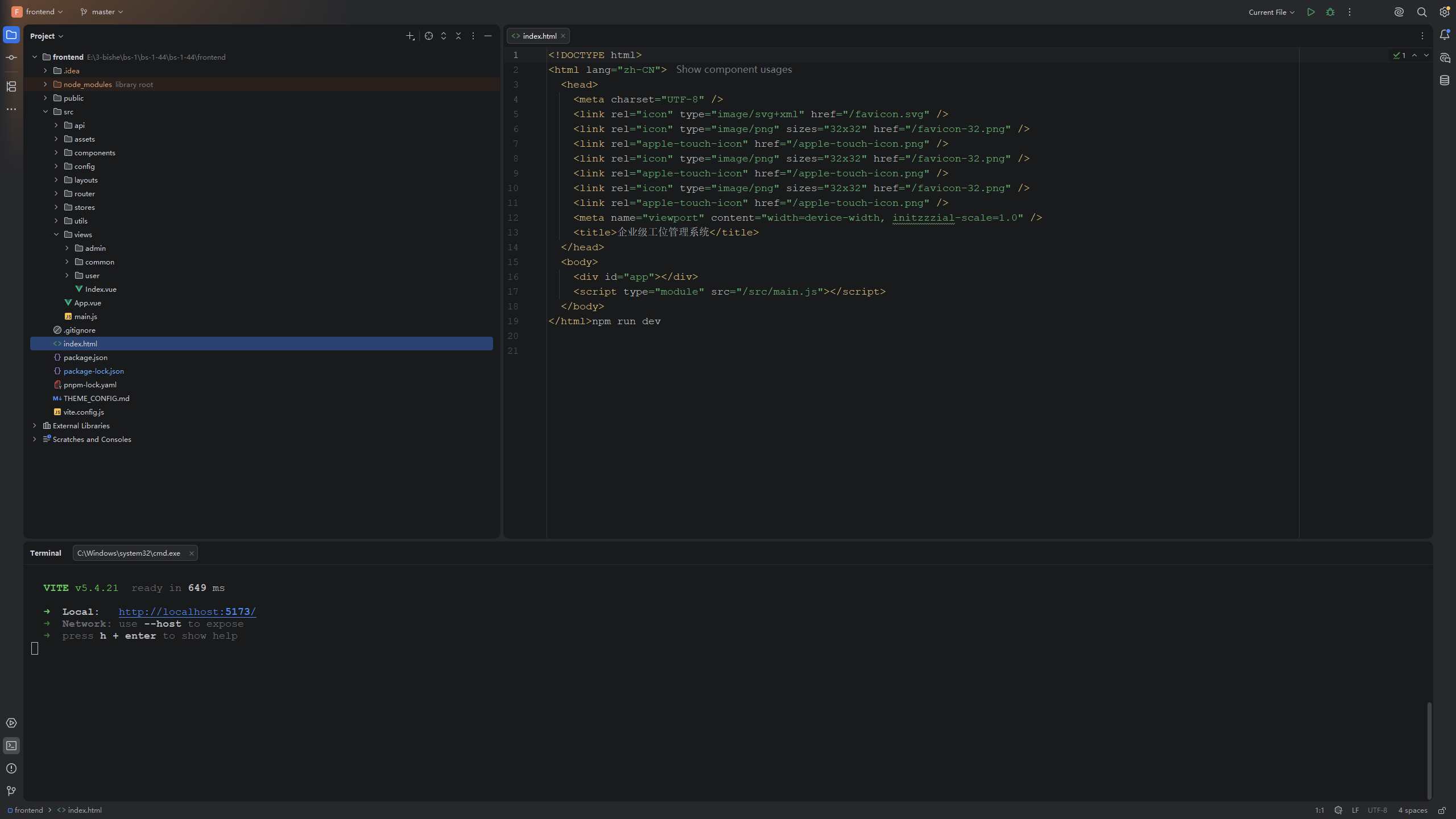The width and height of the screenshot is (1456, 819).
Task: Open the problems inspection widget
Action: click(x=1400, y=55)
